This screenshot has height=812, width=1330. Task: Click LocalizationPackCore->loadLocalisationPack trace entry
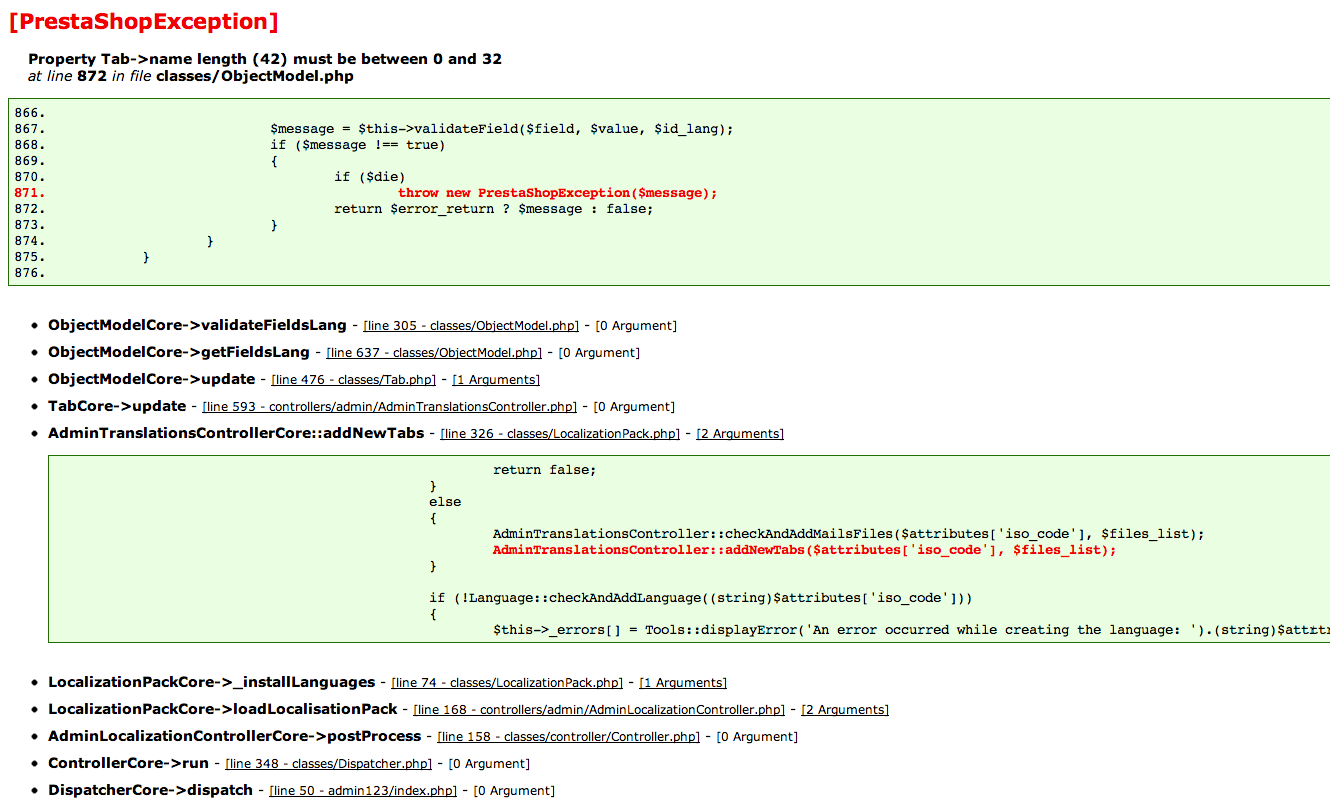pyautogui.click(x=223, y=709)
